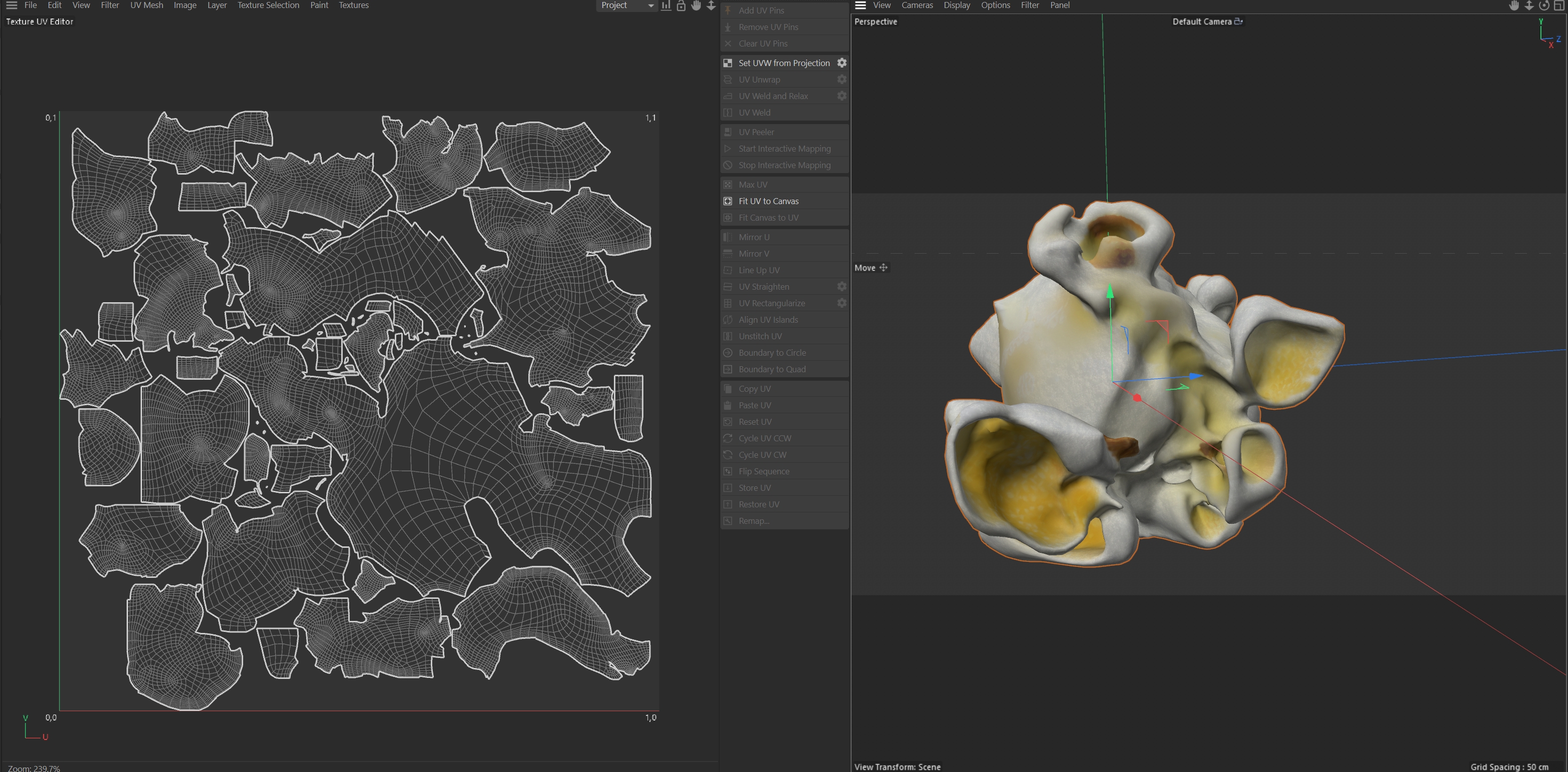The width and height of the screenshot is (1568, 772).
Task: Toggle the Move tool handle icon
Action: pos(883,268)
